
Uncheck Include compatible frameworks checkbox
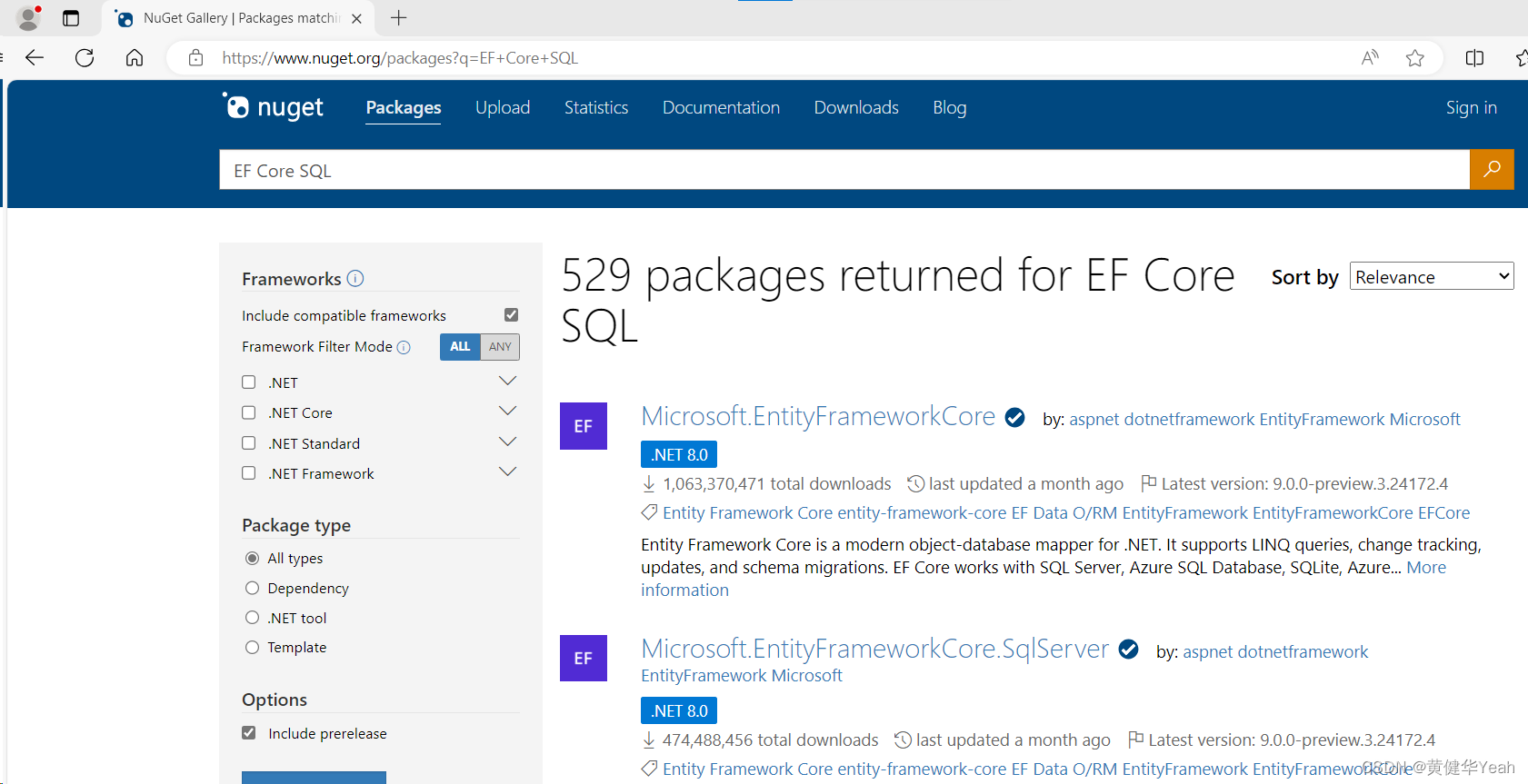511,314
